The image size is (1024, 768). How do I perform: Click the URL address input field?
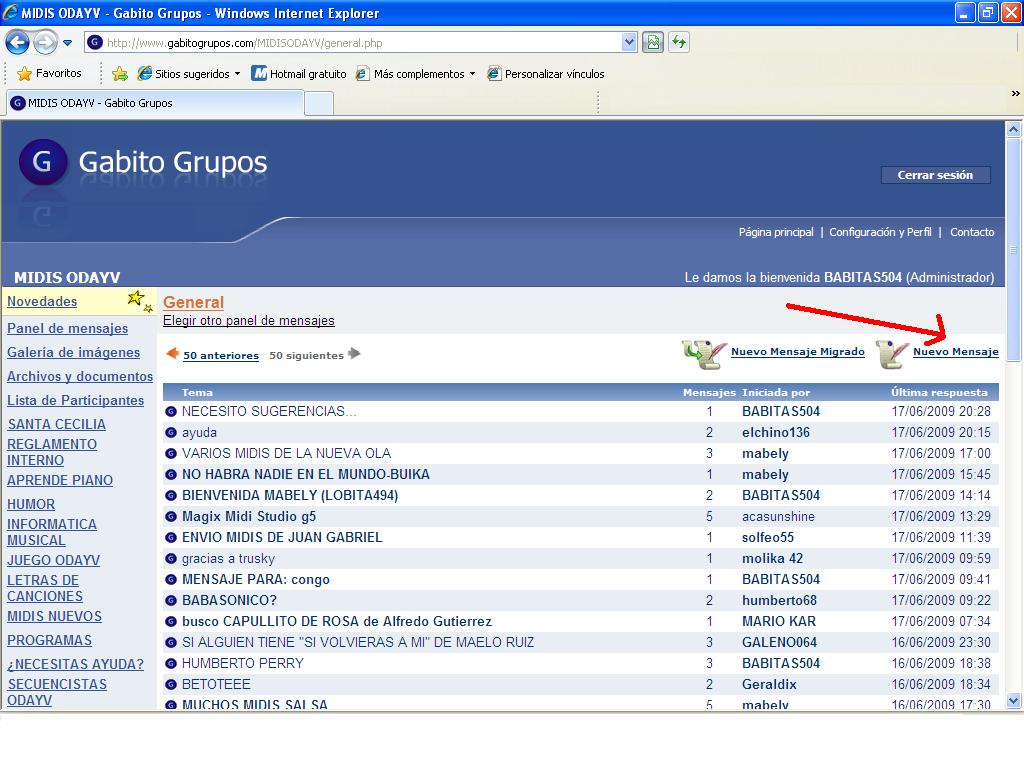[360, 43]
